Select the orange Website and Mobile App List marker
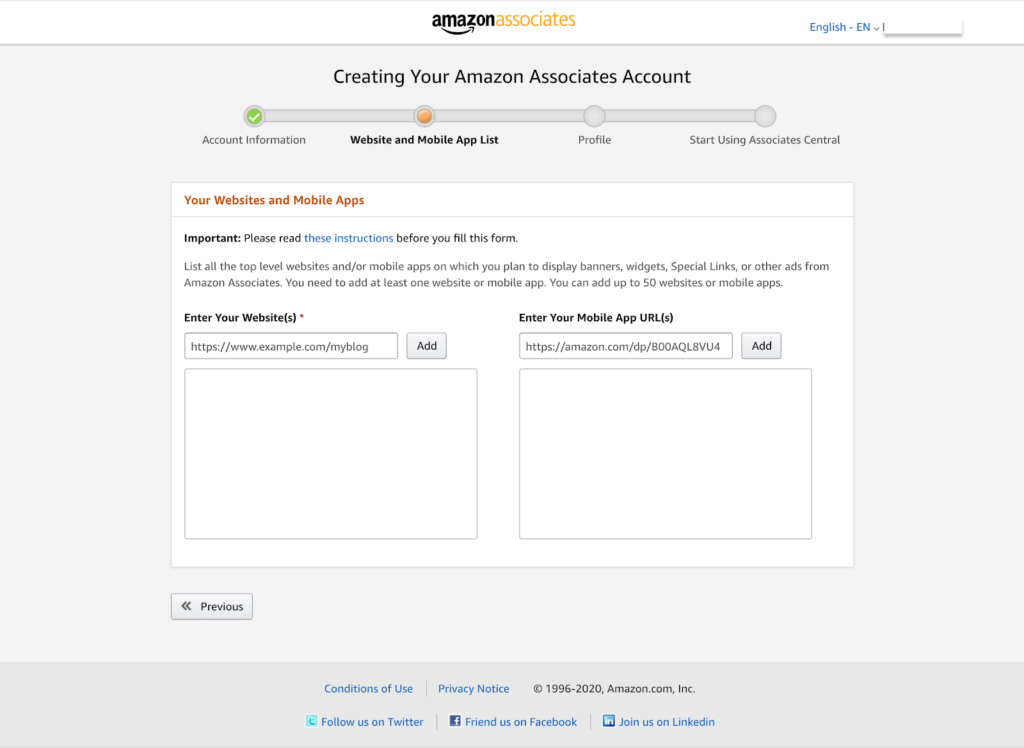The width and height of the screenshot is (1024, 748). [424, 115]
